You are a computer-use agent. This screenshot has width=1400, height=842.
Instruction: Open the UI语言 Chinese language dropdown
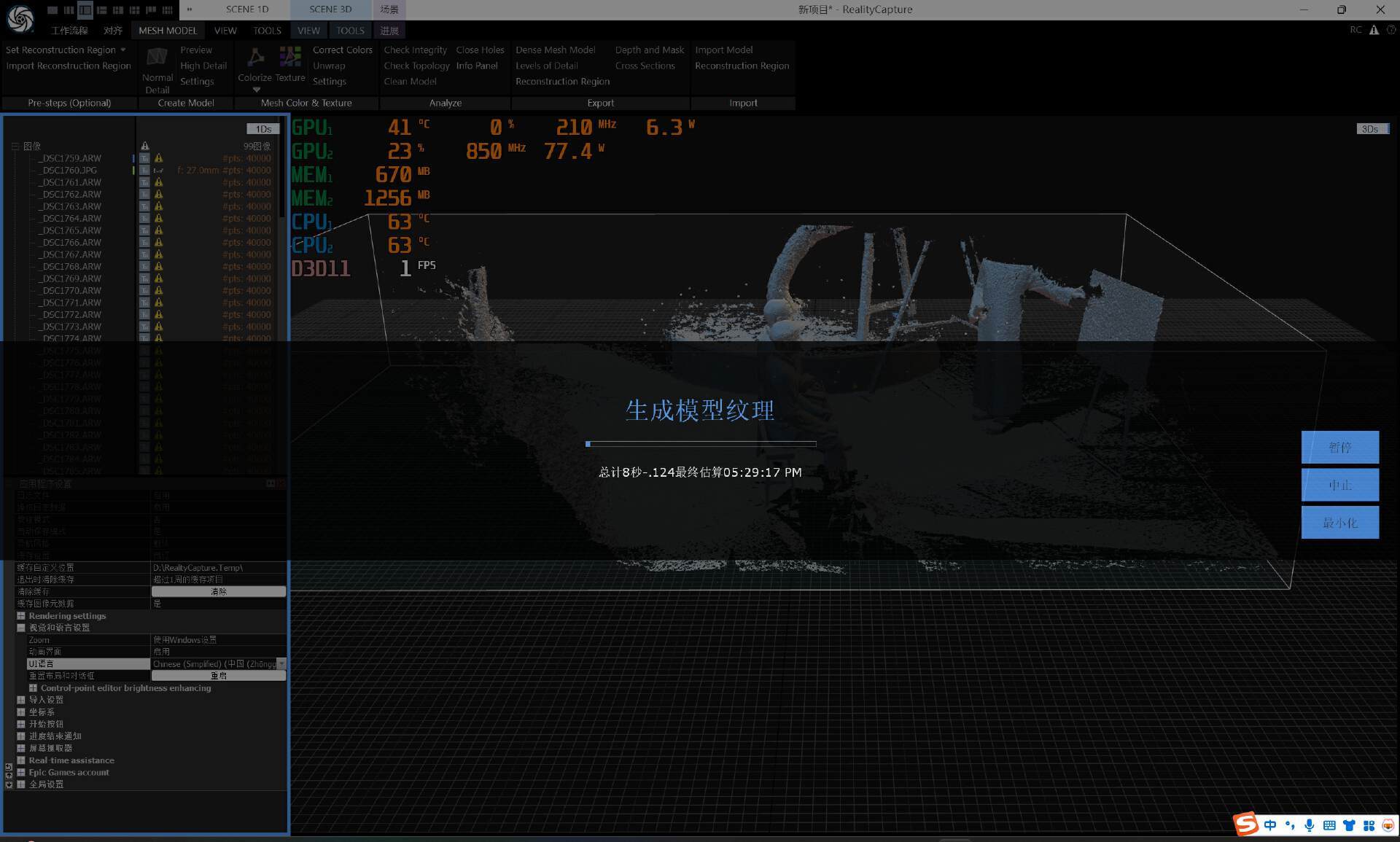pyautogui.click(x=281, y=663)
